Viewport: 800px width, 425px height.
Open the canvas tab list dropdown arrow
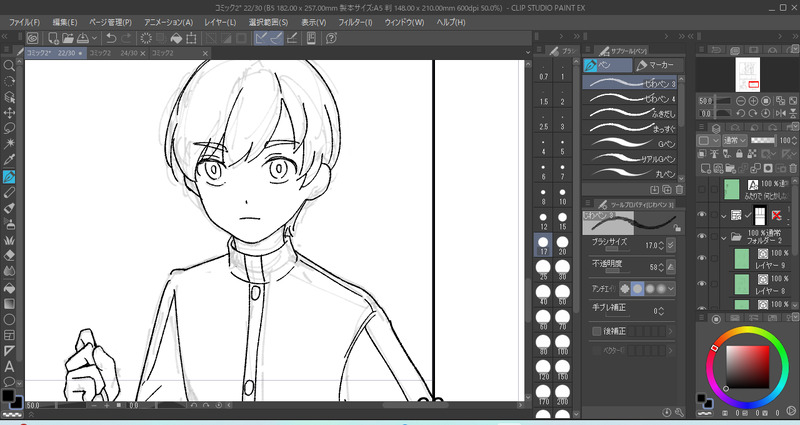528,53
